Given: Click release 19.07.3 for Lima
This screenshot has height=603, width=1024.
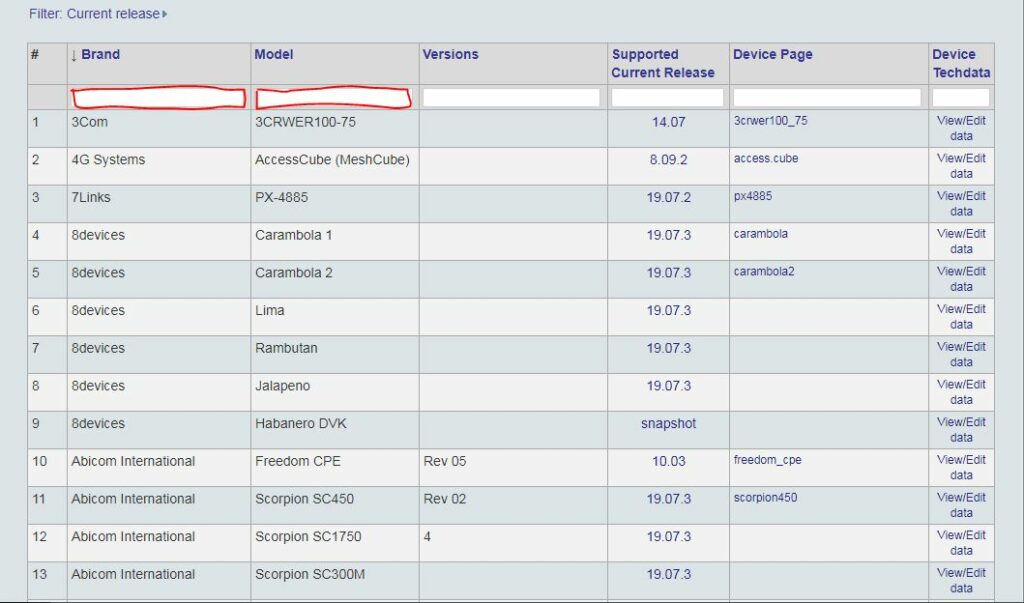Looking at the screenshot, I should click(668, 310).
